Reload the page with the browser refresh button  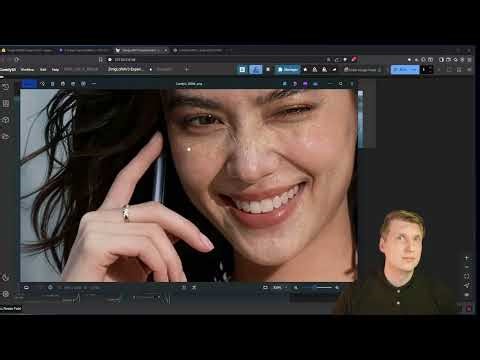click(17, 60)
